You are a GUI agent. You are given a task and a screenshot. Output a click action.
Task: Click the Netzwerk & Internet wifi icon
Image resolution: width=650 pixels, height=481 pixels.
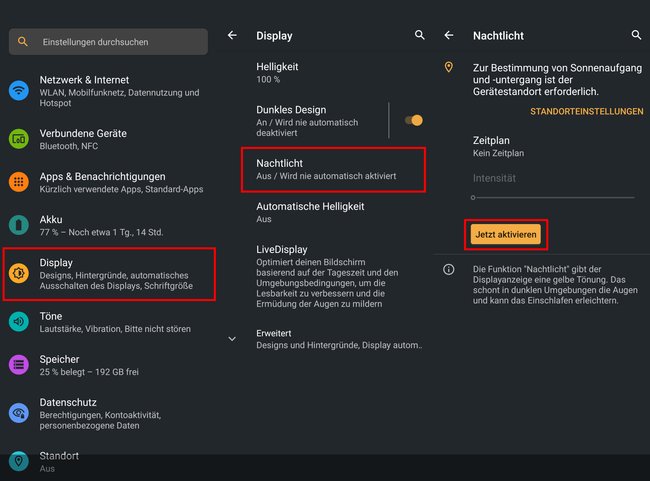(x=19, y=90)
